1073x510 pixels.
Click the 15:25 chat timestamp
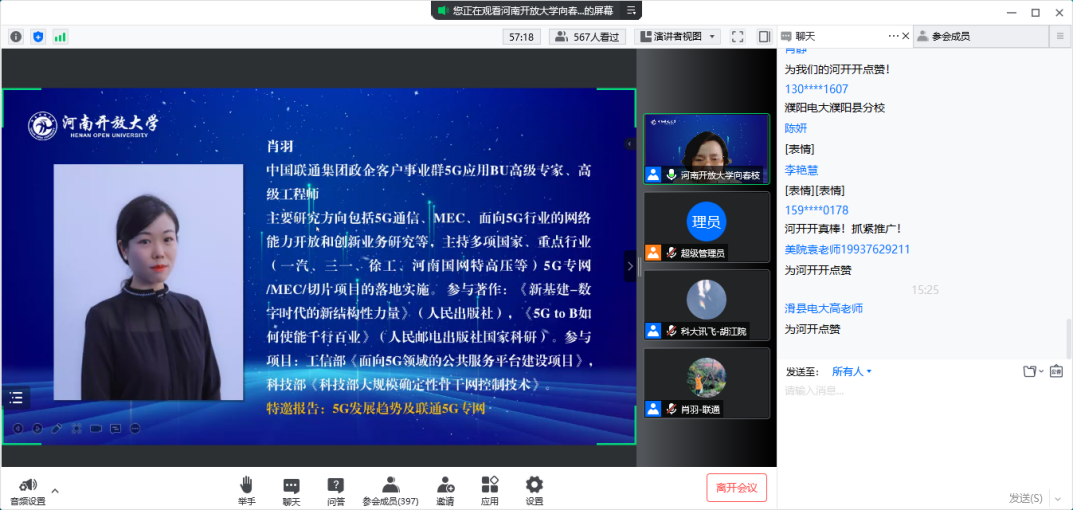(x=925, y=290)
